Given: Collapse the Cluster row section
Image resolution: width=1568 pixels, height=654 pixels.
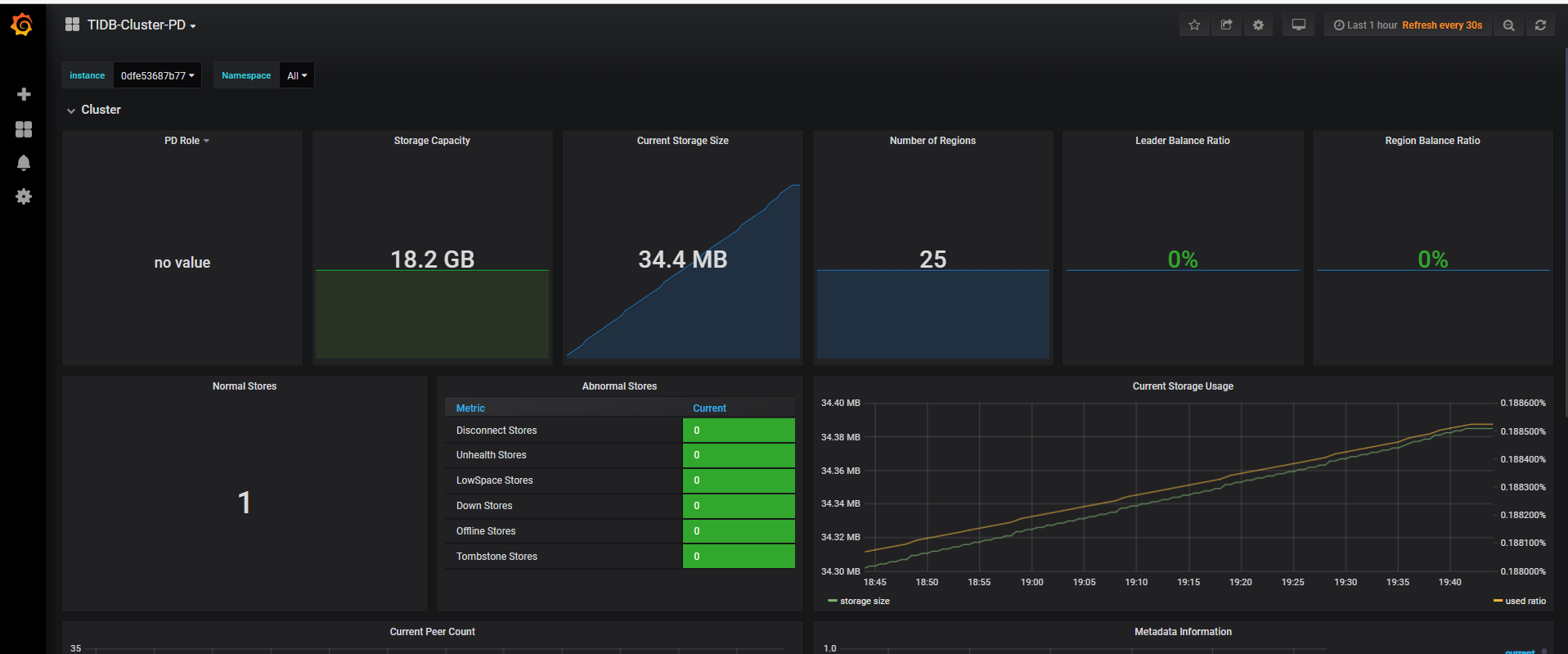Looking at the screenshot, I should coord(94,110).
